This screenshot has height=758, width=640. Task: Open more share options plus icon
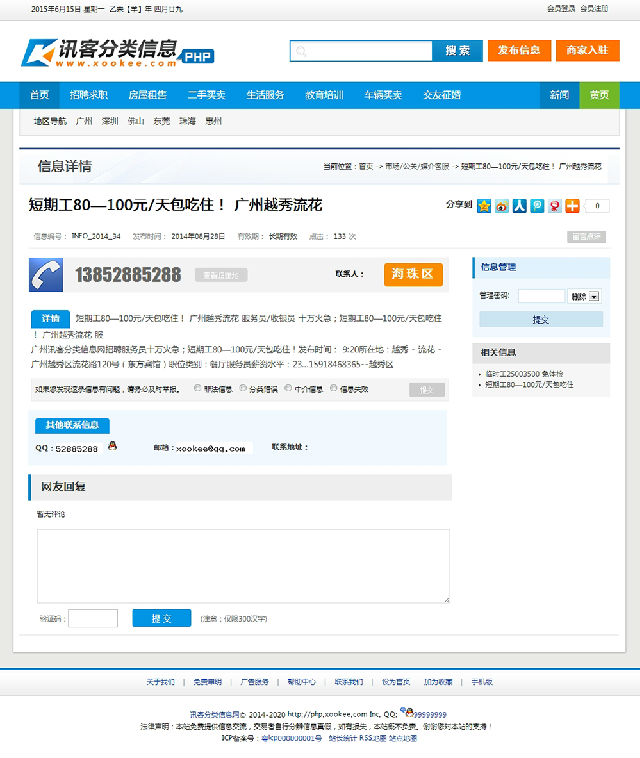pos(573,206)
